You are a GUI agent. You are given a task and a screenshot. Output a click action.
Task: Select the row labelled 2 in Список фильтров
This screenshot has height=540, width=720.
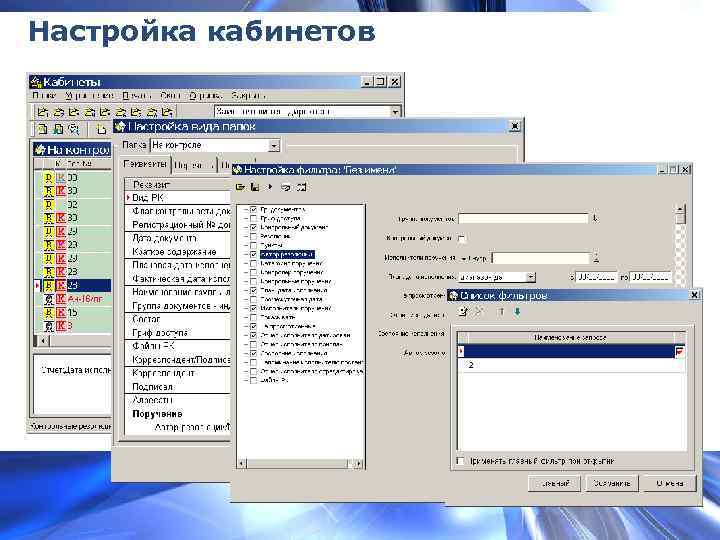(571, 365)
